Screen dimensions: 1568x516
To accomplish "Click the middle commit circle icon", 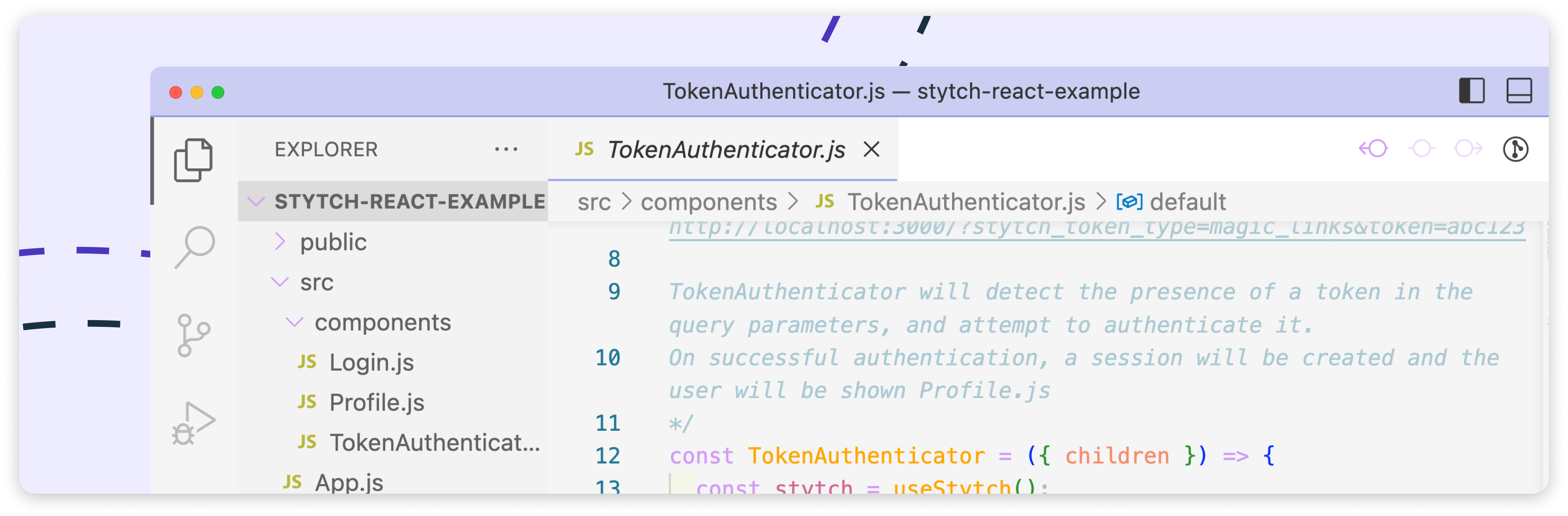I will [1421, 149].
